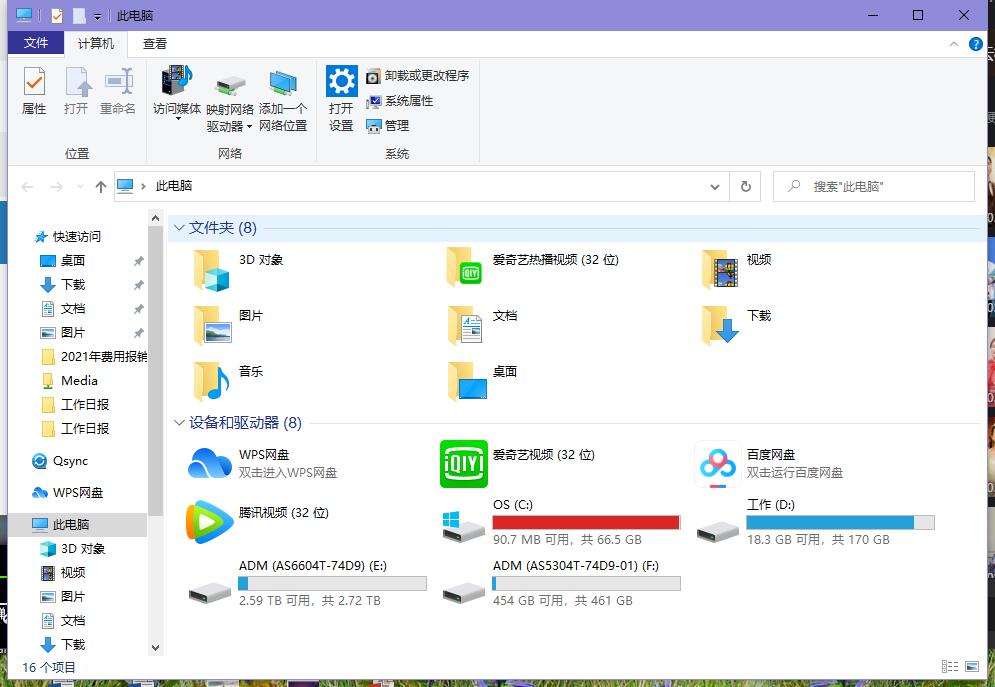This screenshot has width=995, height=687.
Task: Open 系统属性 system properties
Action: (x=400, y=101)
